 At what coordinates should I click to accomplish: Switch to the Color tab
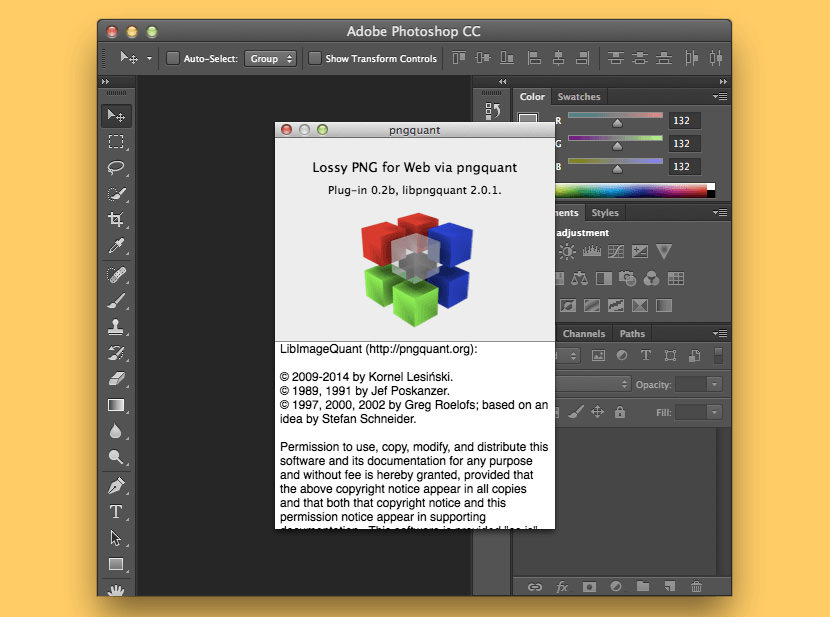[x=532, y=96]
